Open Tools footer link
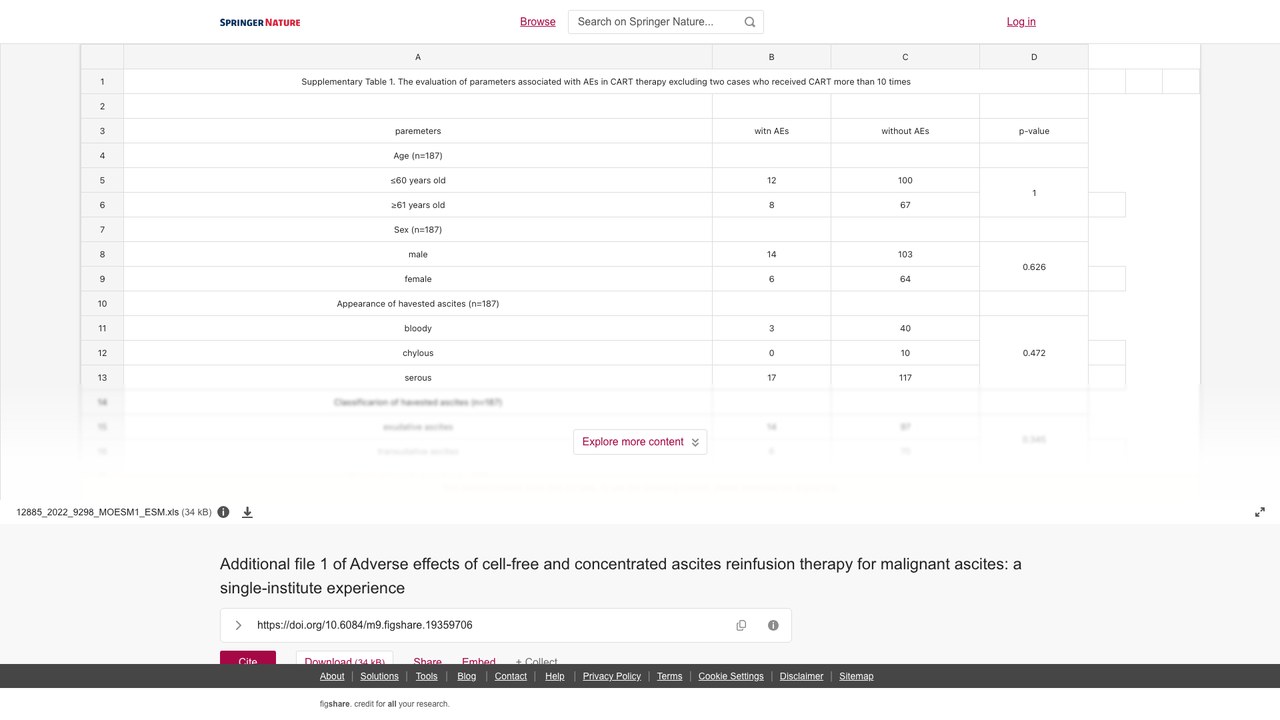Image resolution: width=1280 pixels, height=720 pixels. tap(427, 676)
